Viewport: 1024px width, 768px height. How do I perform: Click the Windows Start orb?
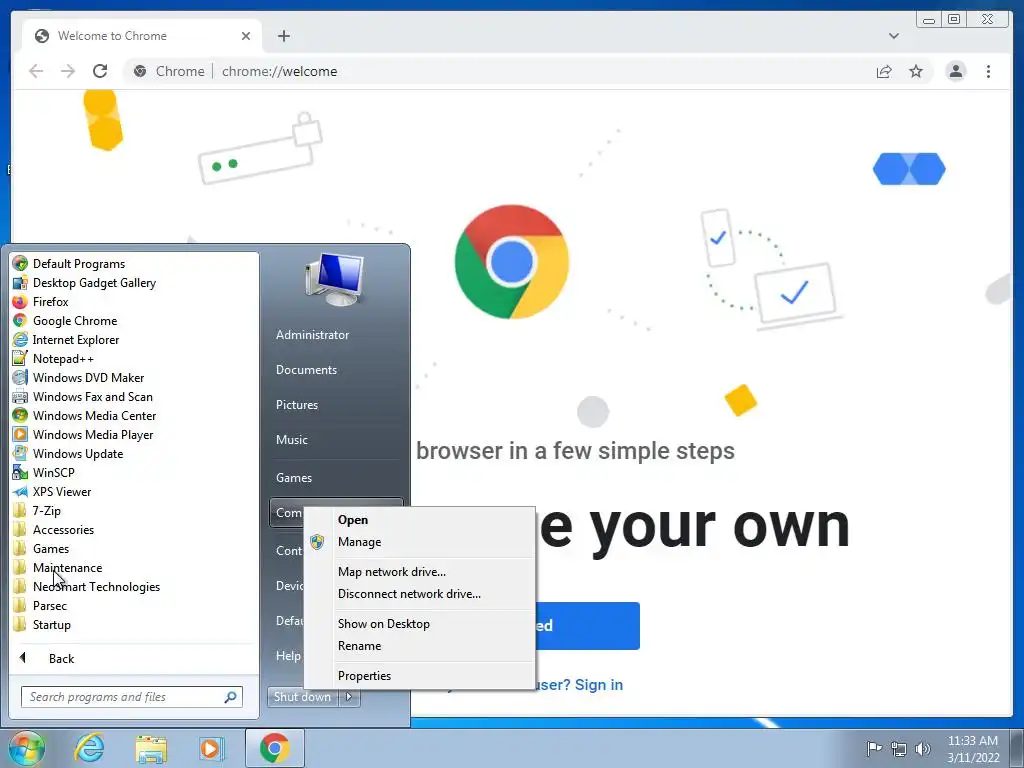[x=26, y=748]
